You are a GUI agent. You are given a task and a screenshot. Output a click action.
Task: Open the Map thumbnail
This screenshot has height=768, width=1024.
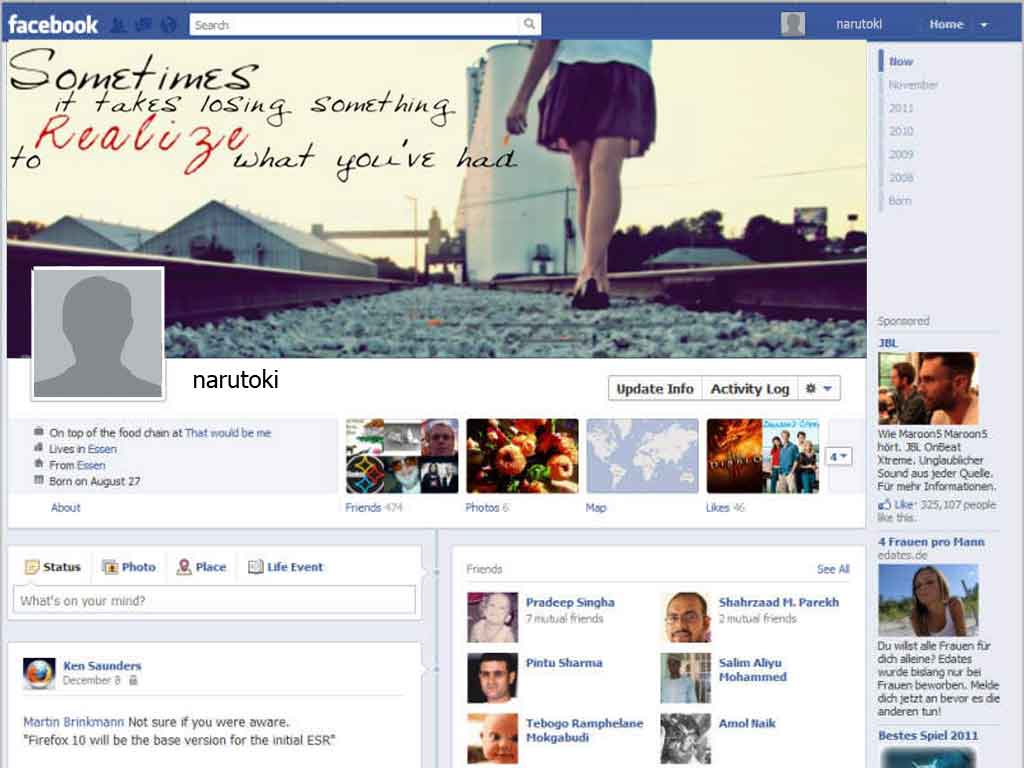click(642, 456)
